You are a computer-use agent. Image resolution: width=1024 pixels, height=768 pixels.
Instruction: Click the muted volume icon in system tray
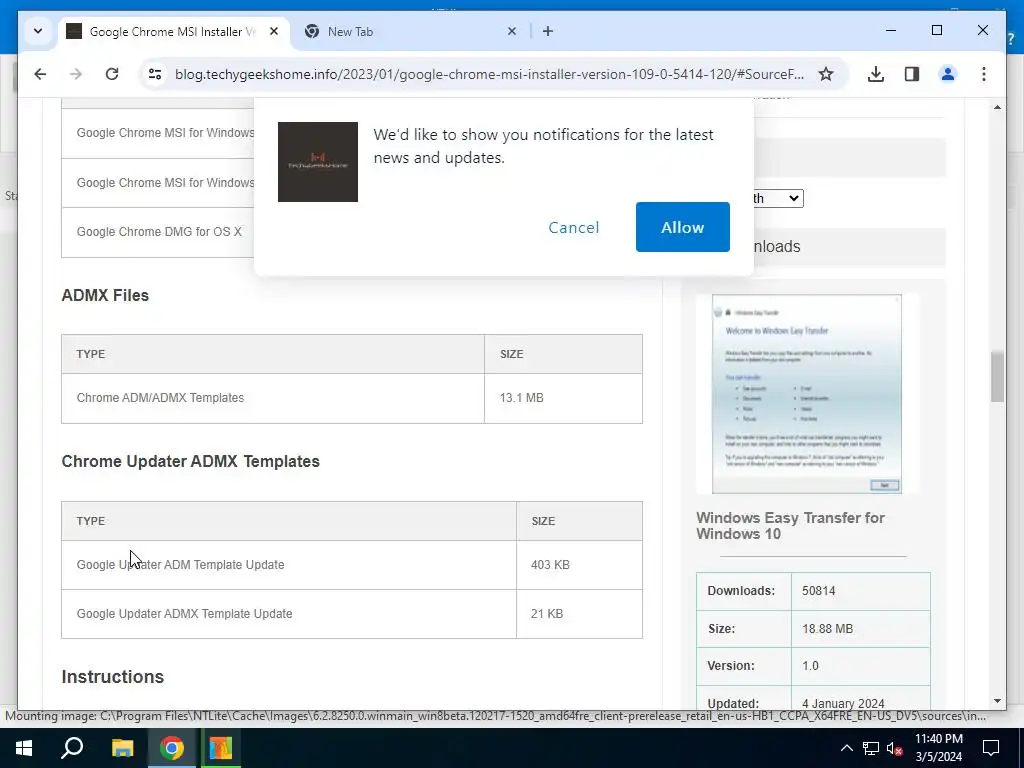point(894,748)
